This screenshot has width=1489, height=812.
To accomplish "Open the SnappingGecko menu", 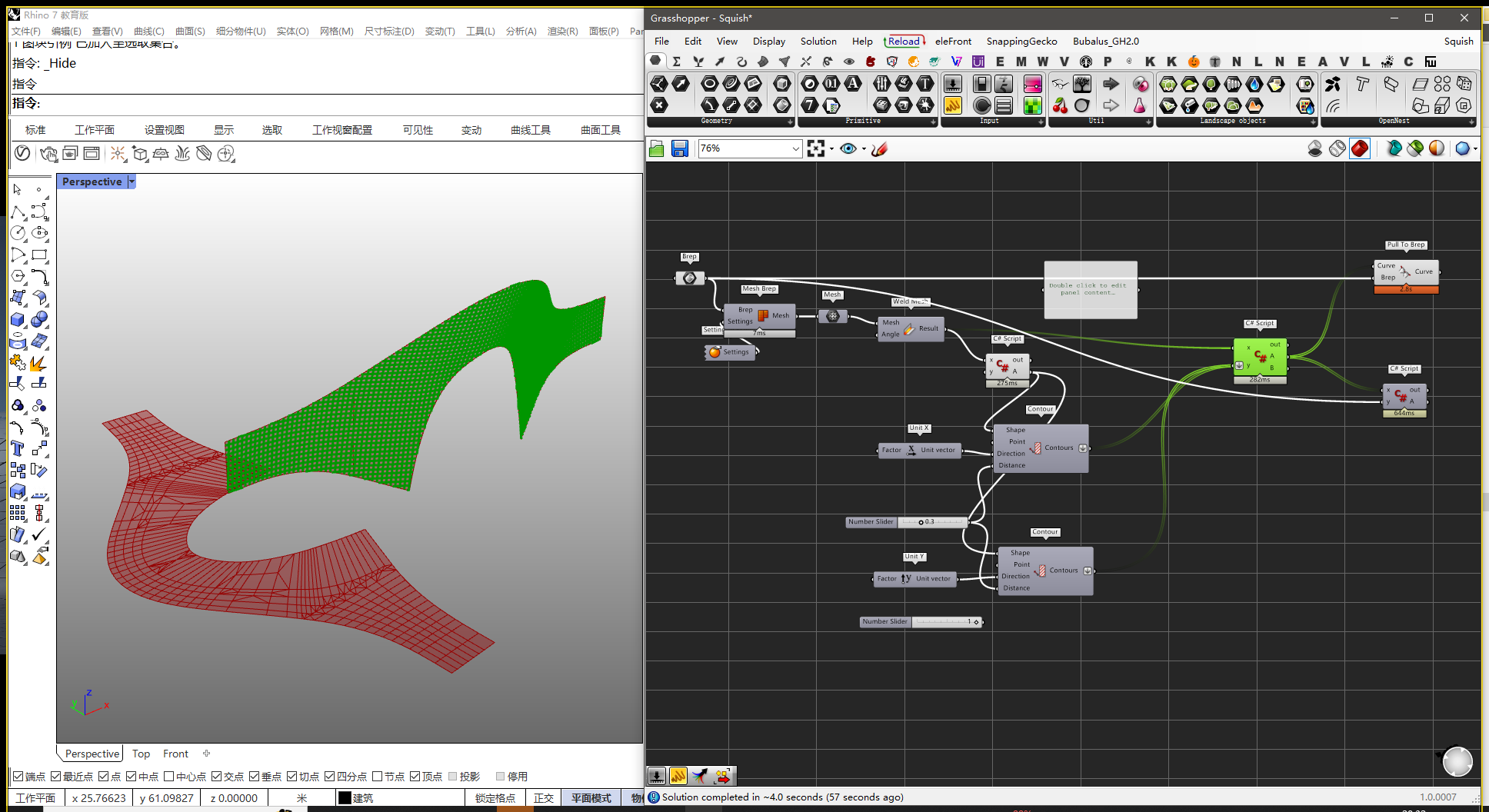I will (1021, 41).
